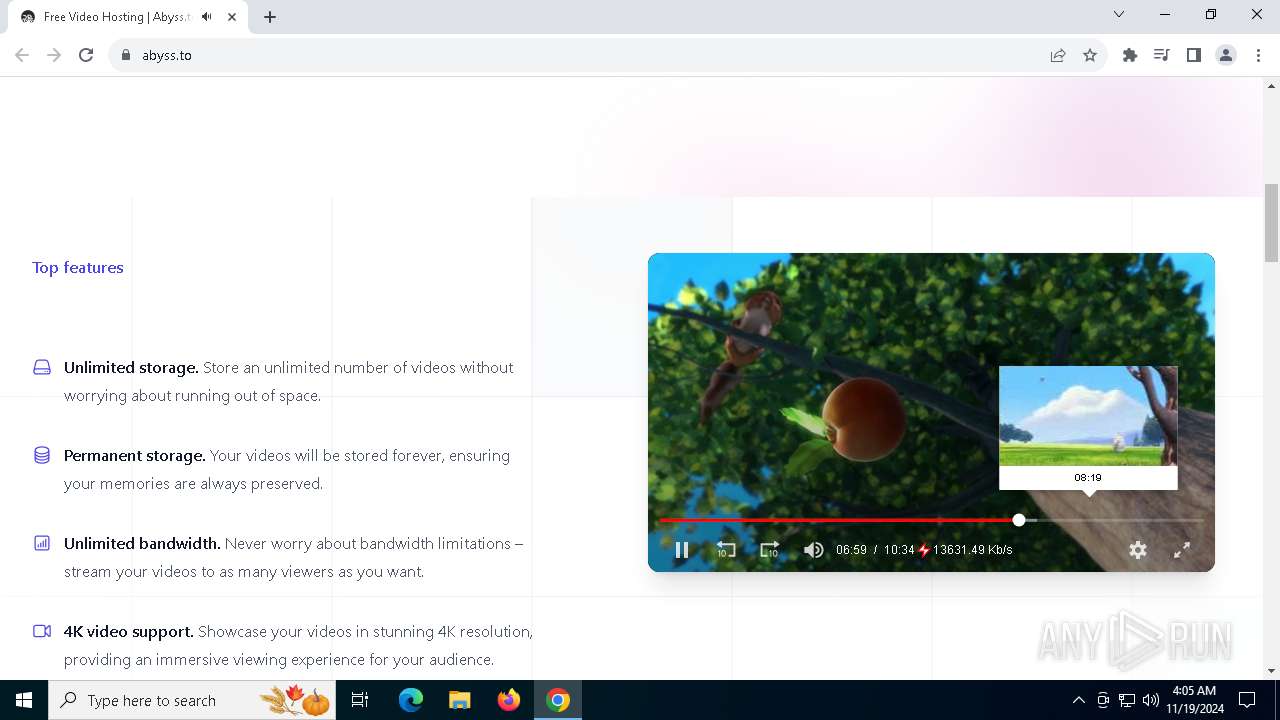Click the Chrome taskbar icon
Screen dimensions: 1280x720
[558, 700]
